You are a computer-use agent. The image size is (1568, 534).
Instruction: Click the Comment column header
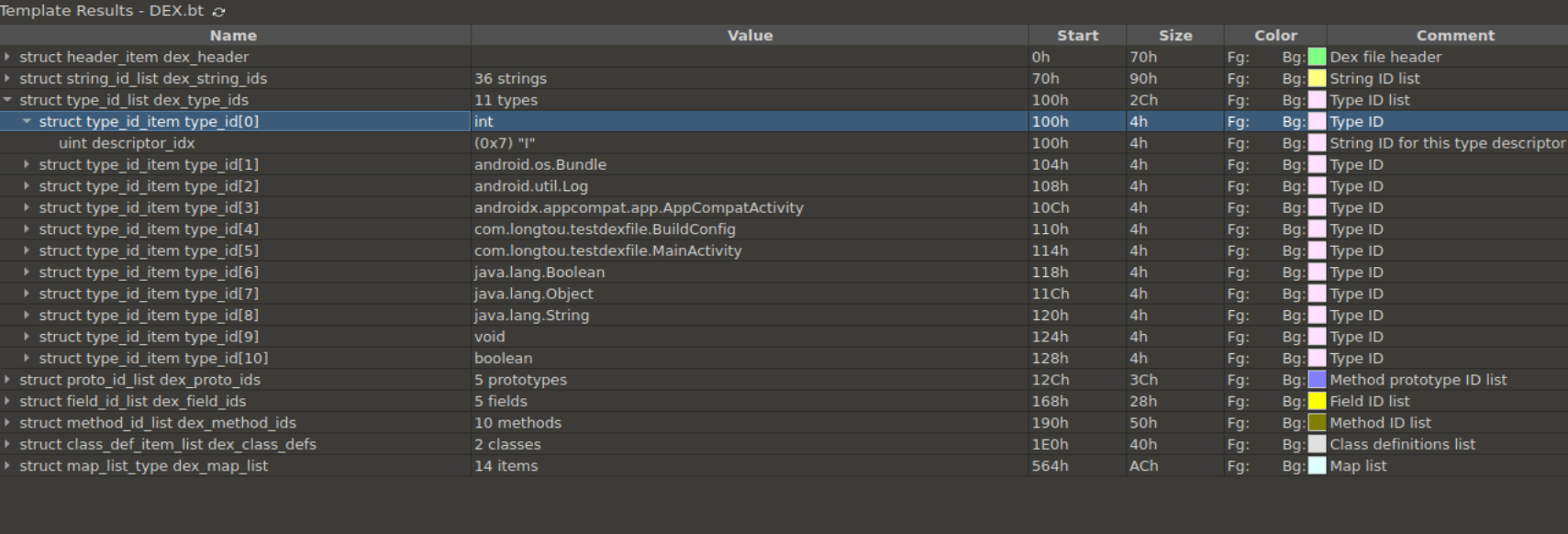tap(1454, 36)
